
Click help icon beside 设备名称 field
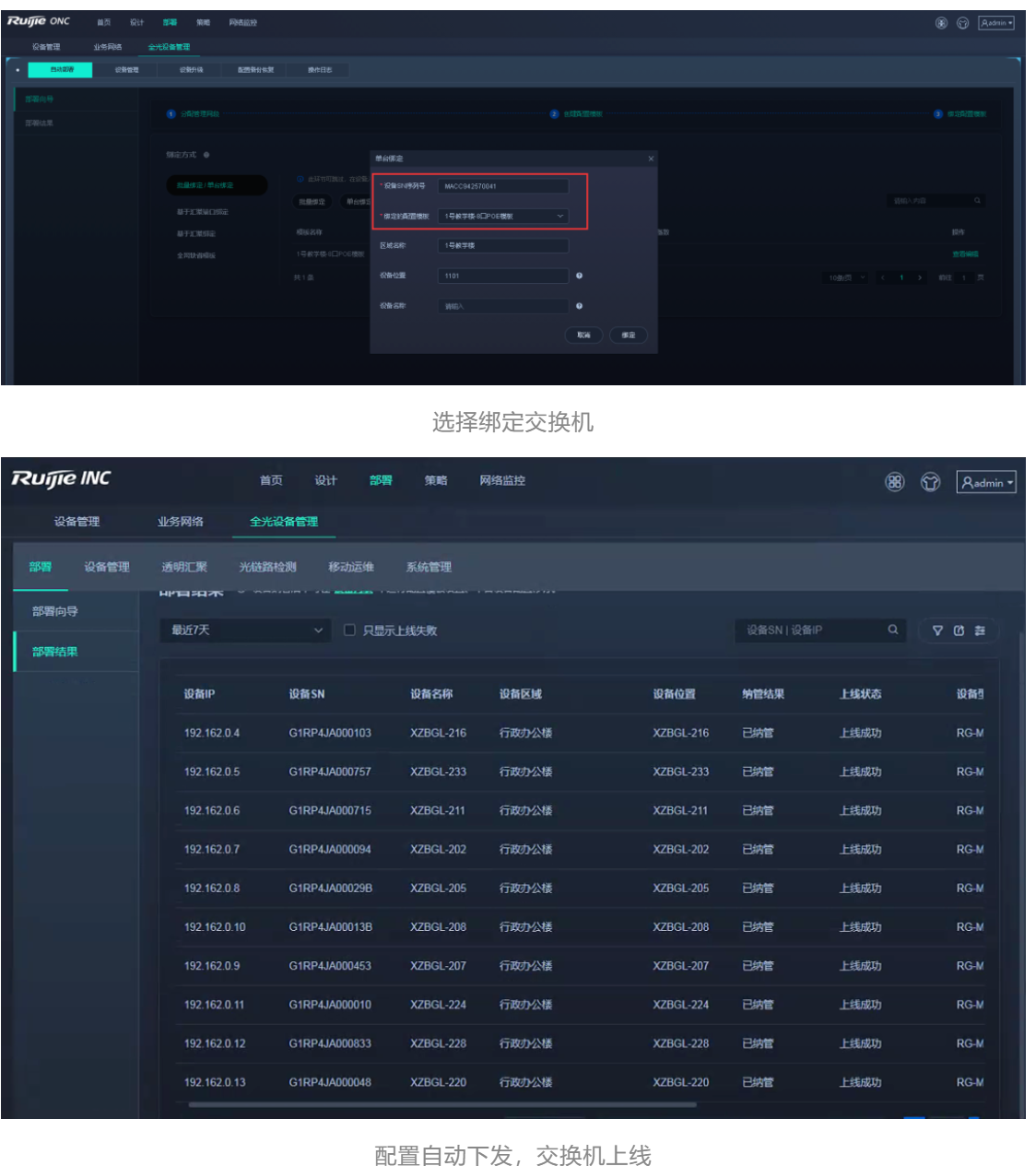(579, 306)
